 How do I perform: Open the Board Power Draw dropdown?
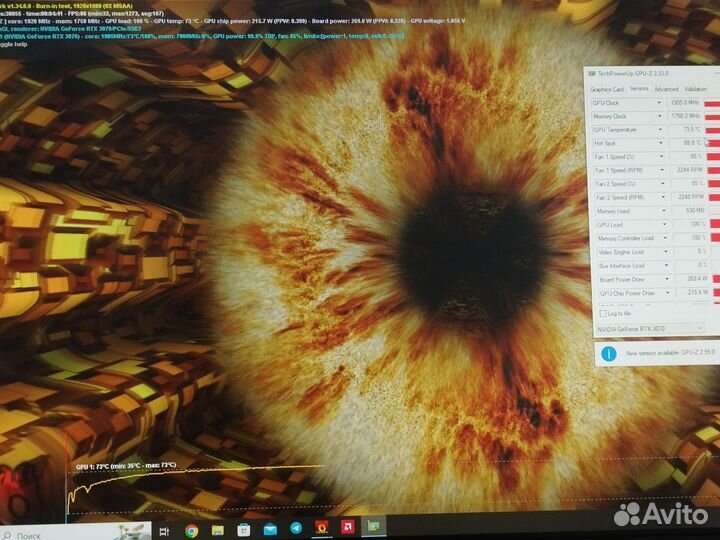tap(667, 279)
